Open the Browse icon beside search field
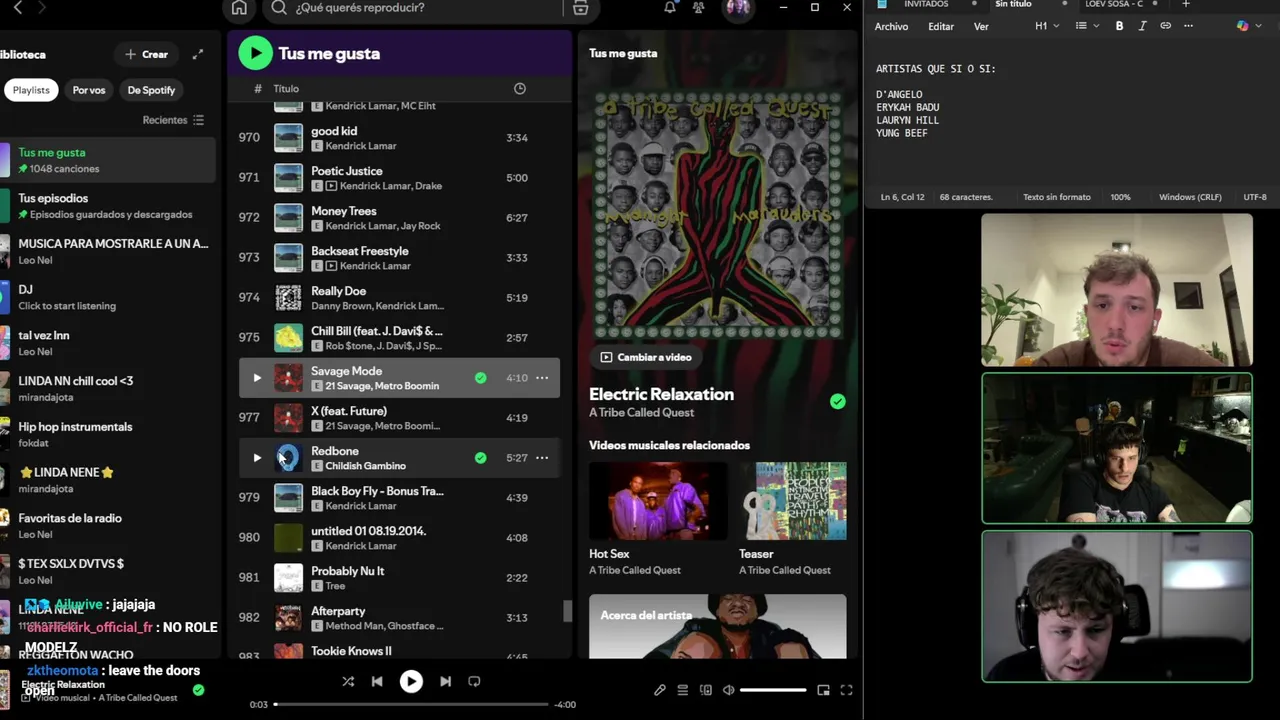The width and height of the screenshot is (1280, 720). [x=580, y=8]
